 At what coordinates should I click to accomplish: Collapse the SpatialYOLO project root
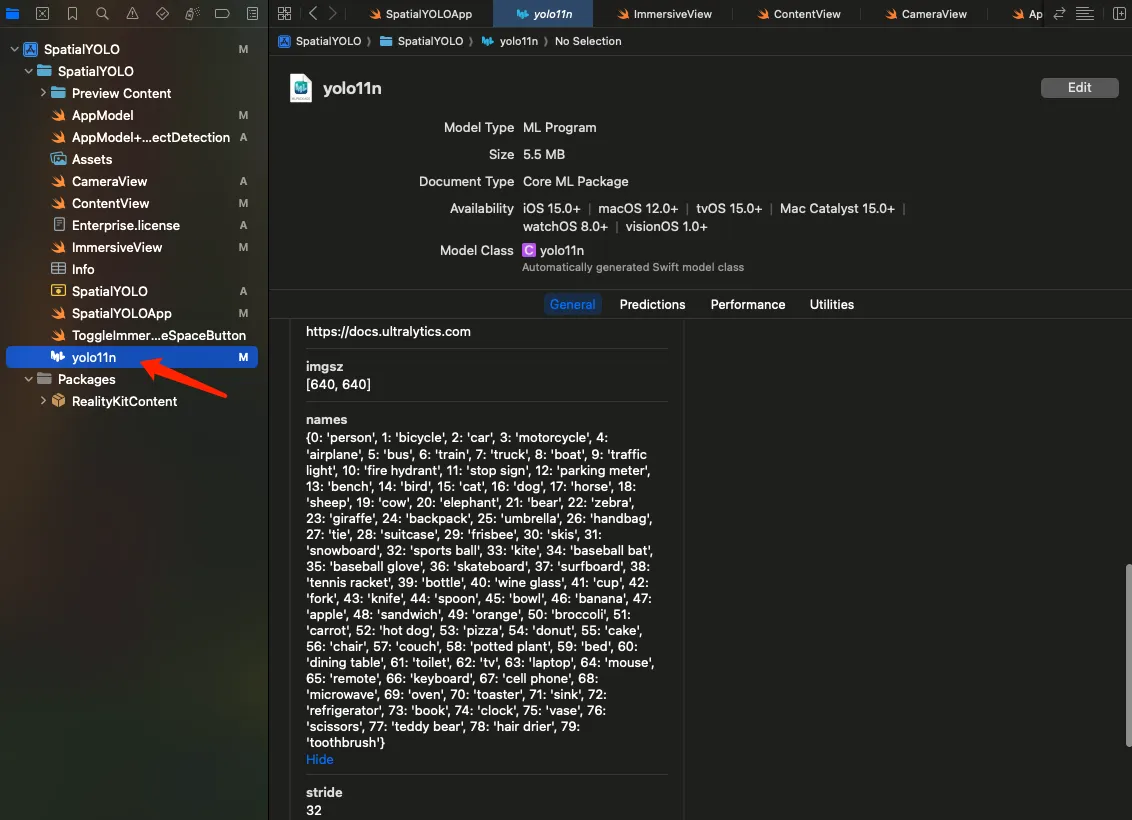(14, 49)
